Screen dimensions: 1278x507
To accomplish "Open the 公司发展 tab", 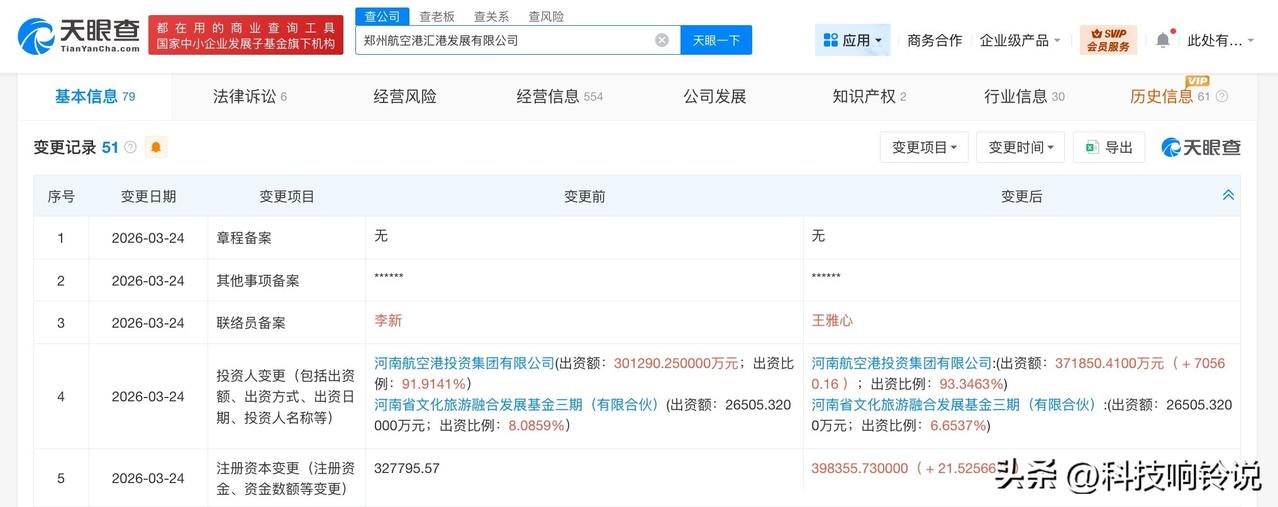I will [715, 97].
